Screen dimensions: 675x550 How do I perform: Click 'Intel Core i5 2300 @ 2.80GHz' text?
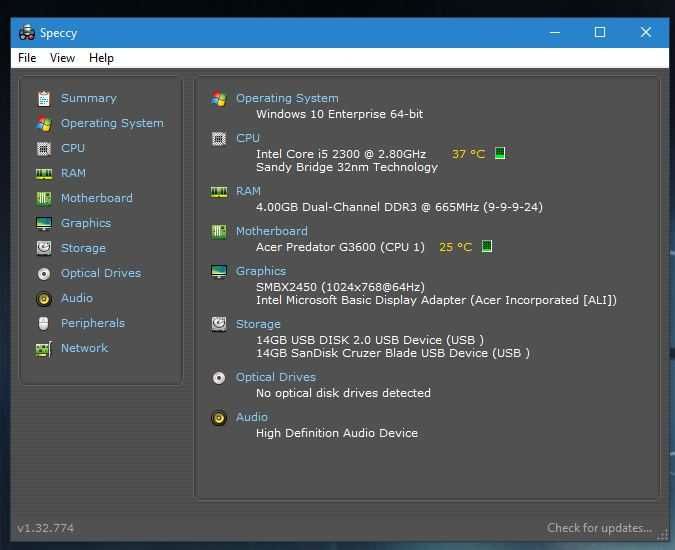coord(341,154)
